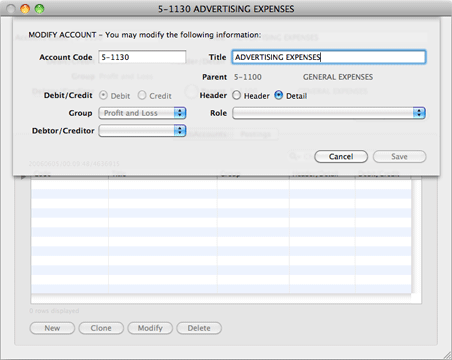Click the yellow minimize window button

click(25, 9)
